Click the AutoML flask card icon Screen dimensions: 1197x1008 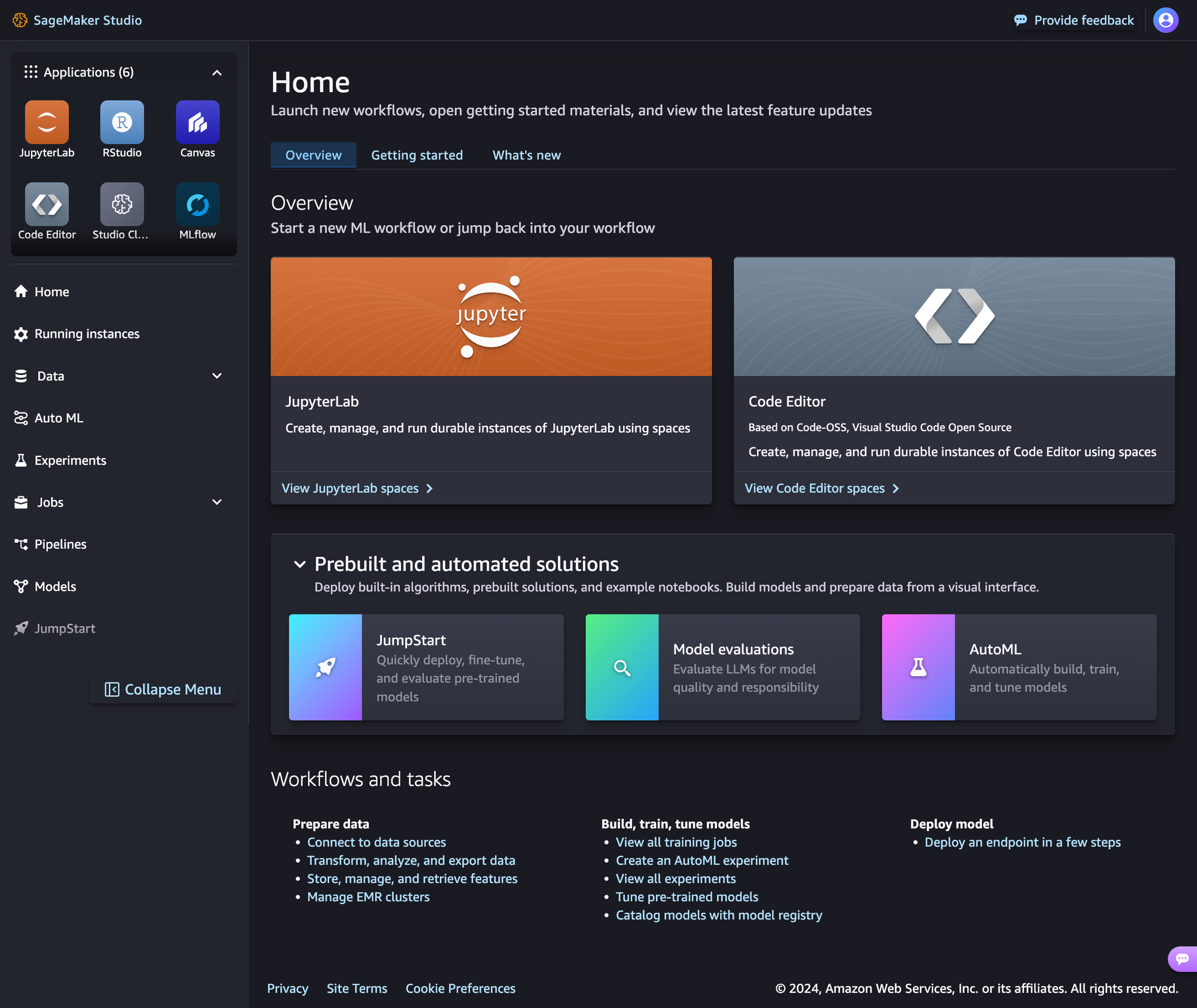pyautogui.click(x=918, y=667)
